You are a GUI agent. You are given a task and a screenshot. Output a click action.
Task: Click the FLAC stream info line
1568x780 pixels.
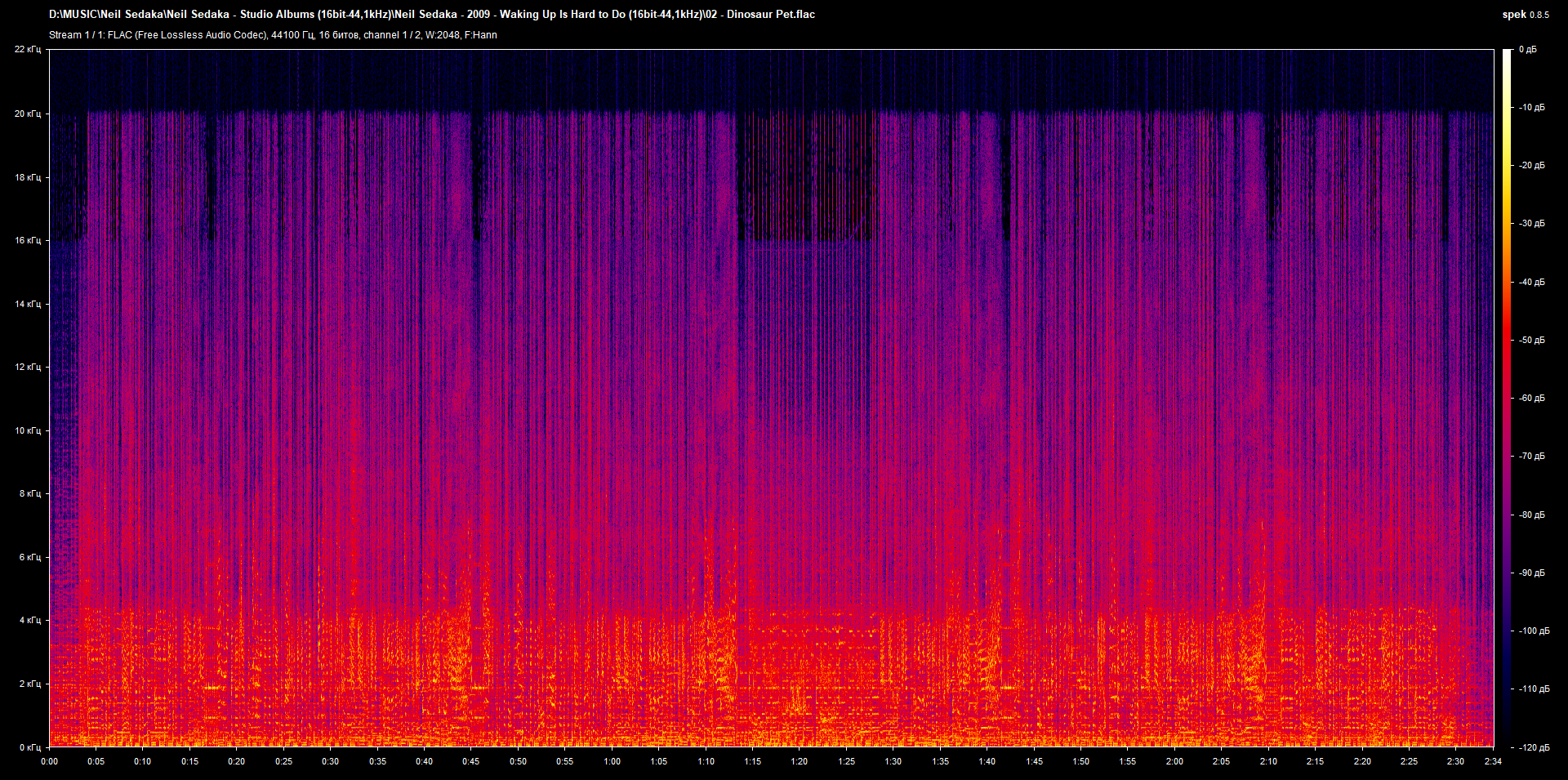coord(273,35)
